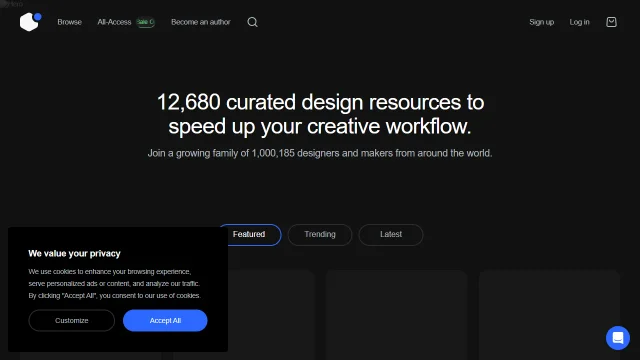
Task: Switch to the Trending tab
Action: point(320,235)
